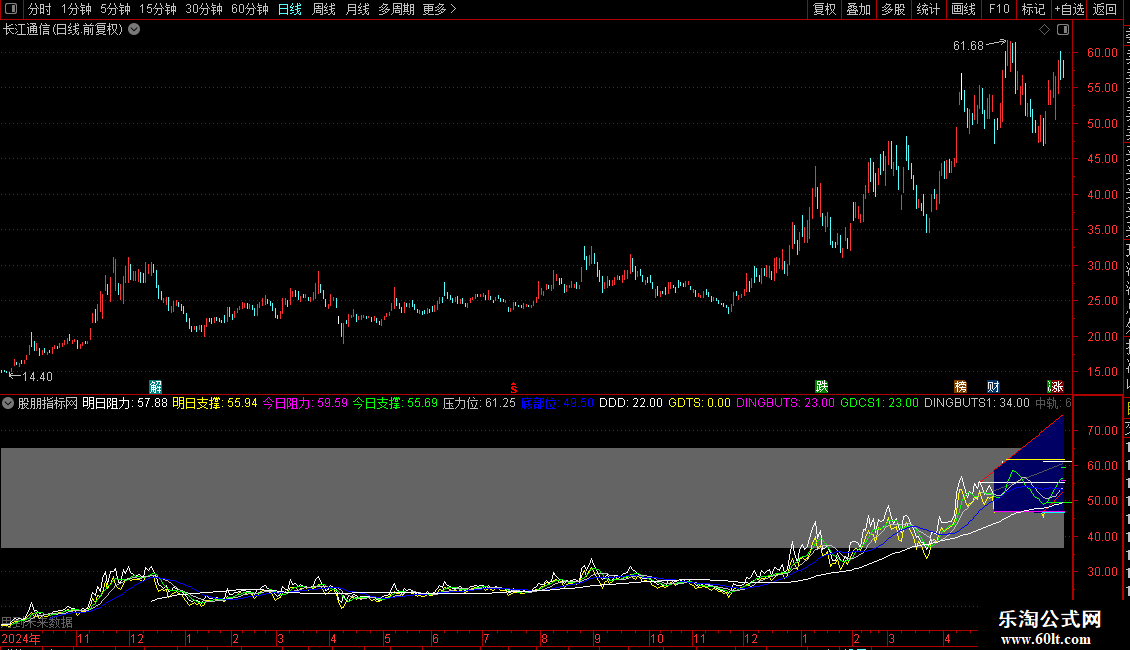Viewport: 1130px width, 650px height.
Task: Click the diamond marker icon near 61.68
Action: (x=1044, y=30)
